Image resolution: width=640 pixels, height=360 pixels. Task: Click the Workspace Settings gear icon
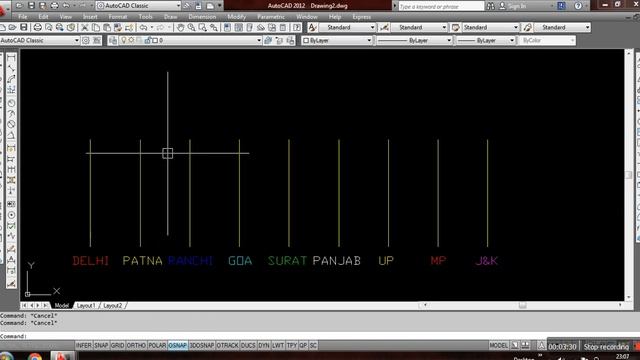coord(86,40)
